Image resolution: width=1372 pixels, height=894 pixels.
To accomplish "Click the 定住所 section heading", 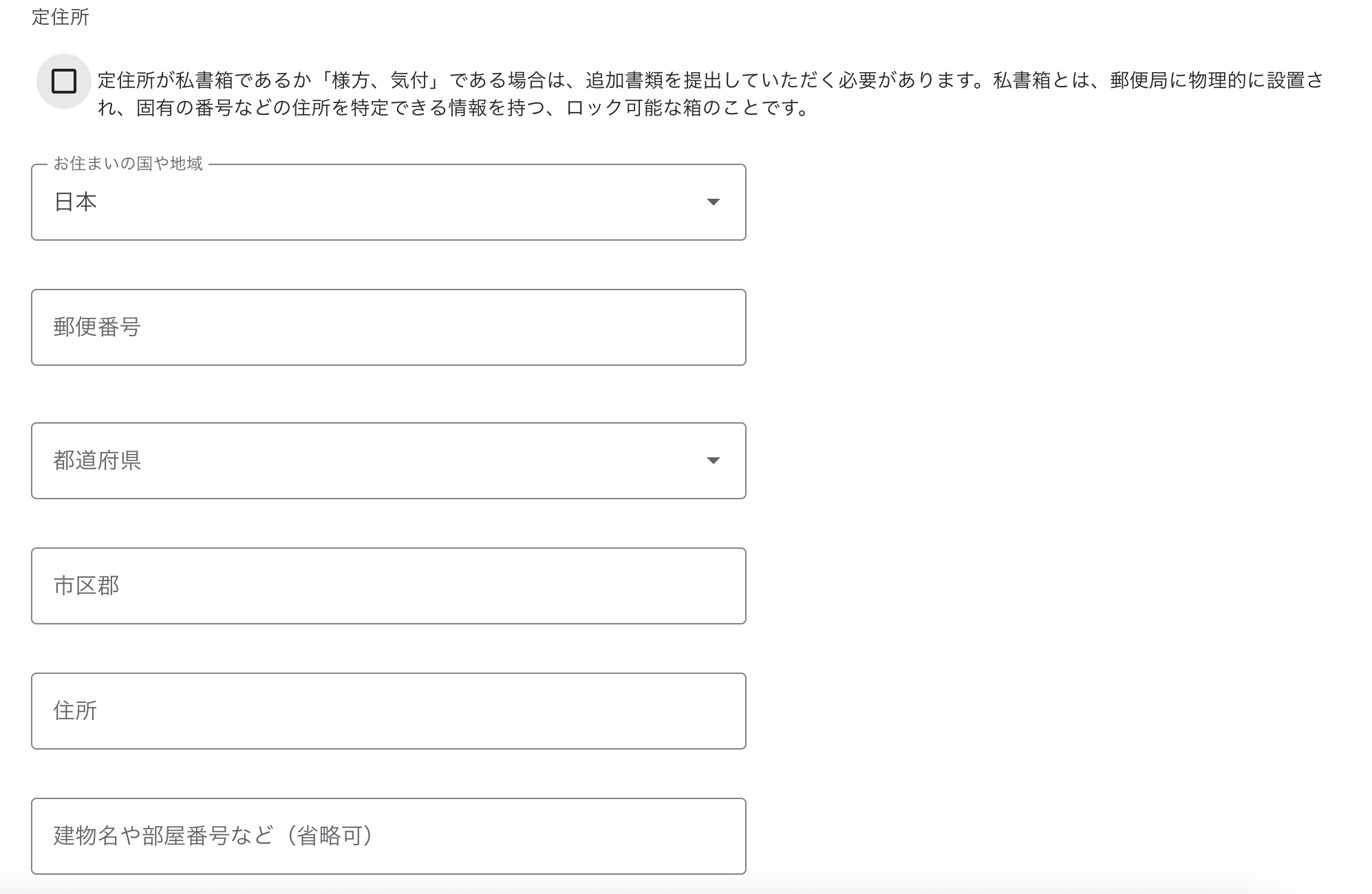I will (x=61, y=17).
